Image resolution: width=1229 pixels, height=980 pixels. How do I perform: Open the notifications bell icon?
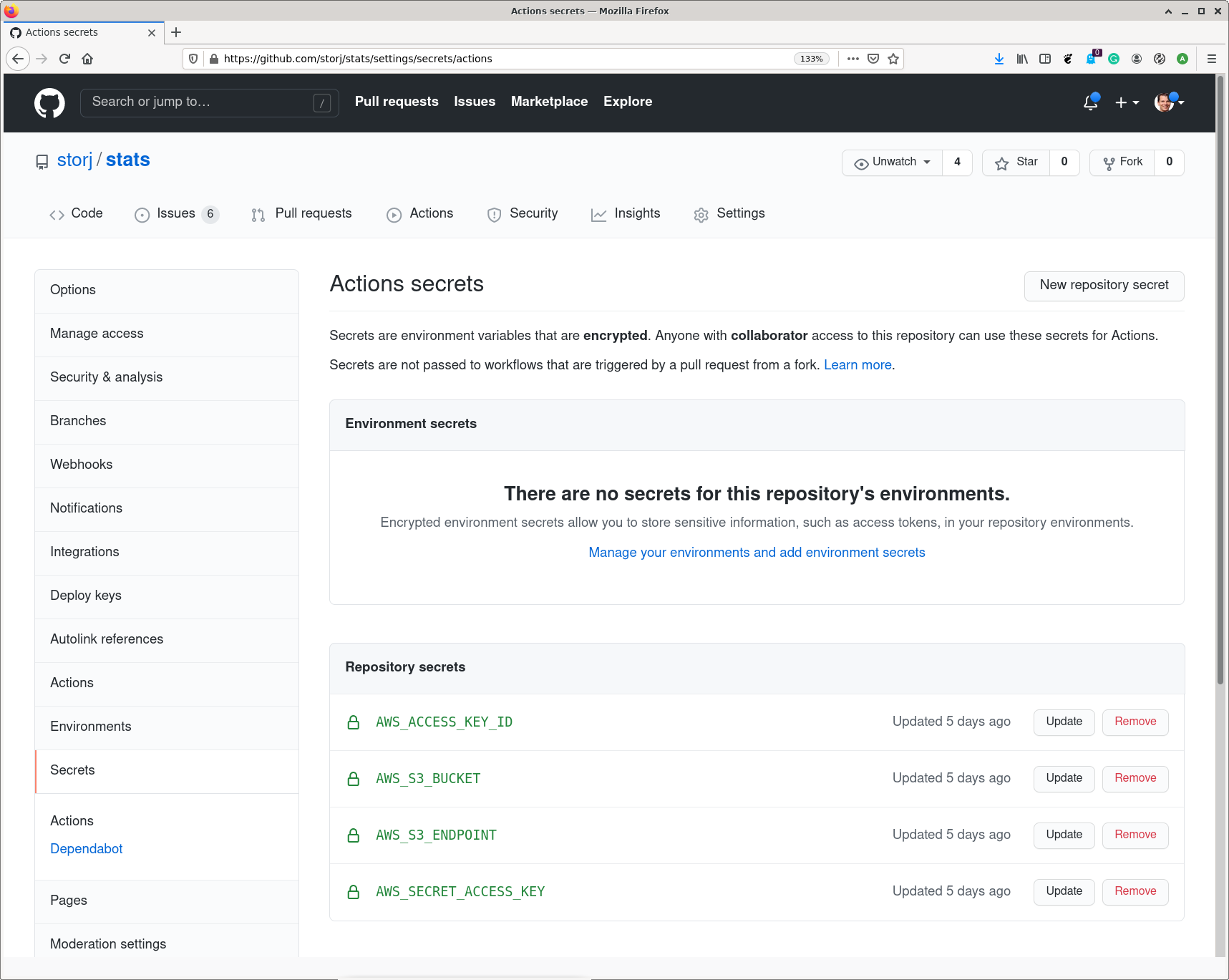(1090, 103)
